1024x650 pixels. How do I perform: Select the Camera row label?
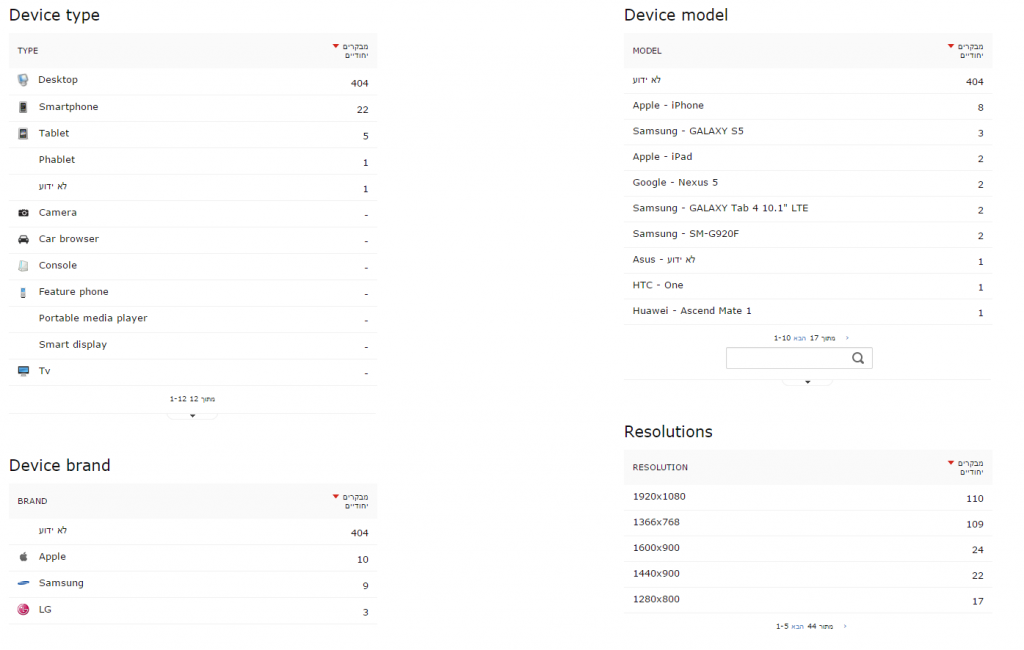(57, 212)
